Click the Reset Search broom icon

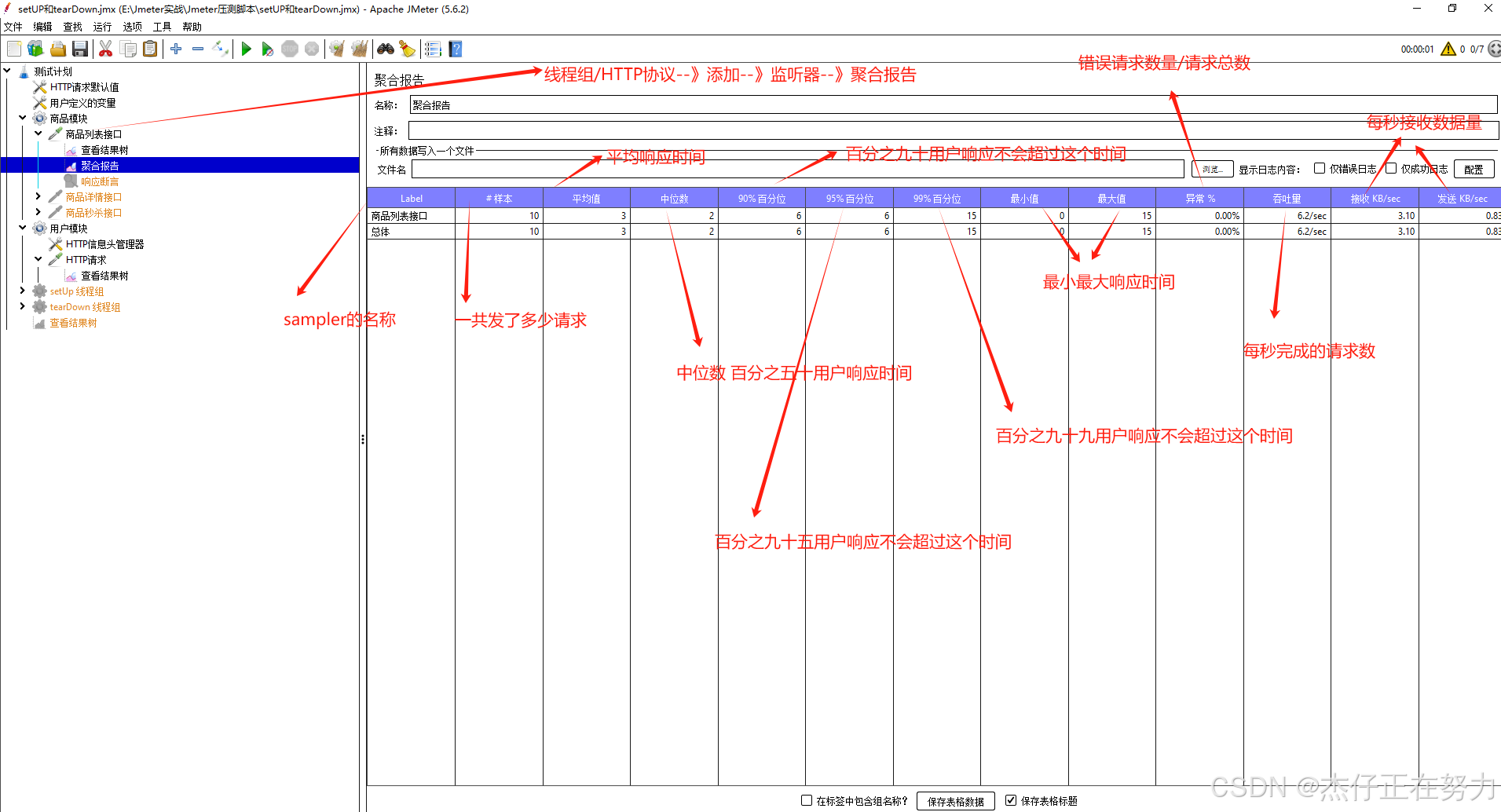point(407,49)
